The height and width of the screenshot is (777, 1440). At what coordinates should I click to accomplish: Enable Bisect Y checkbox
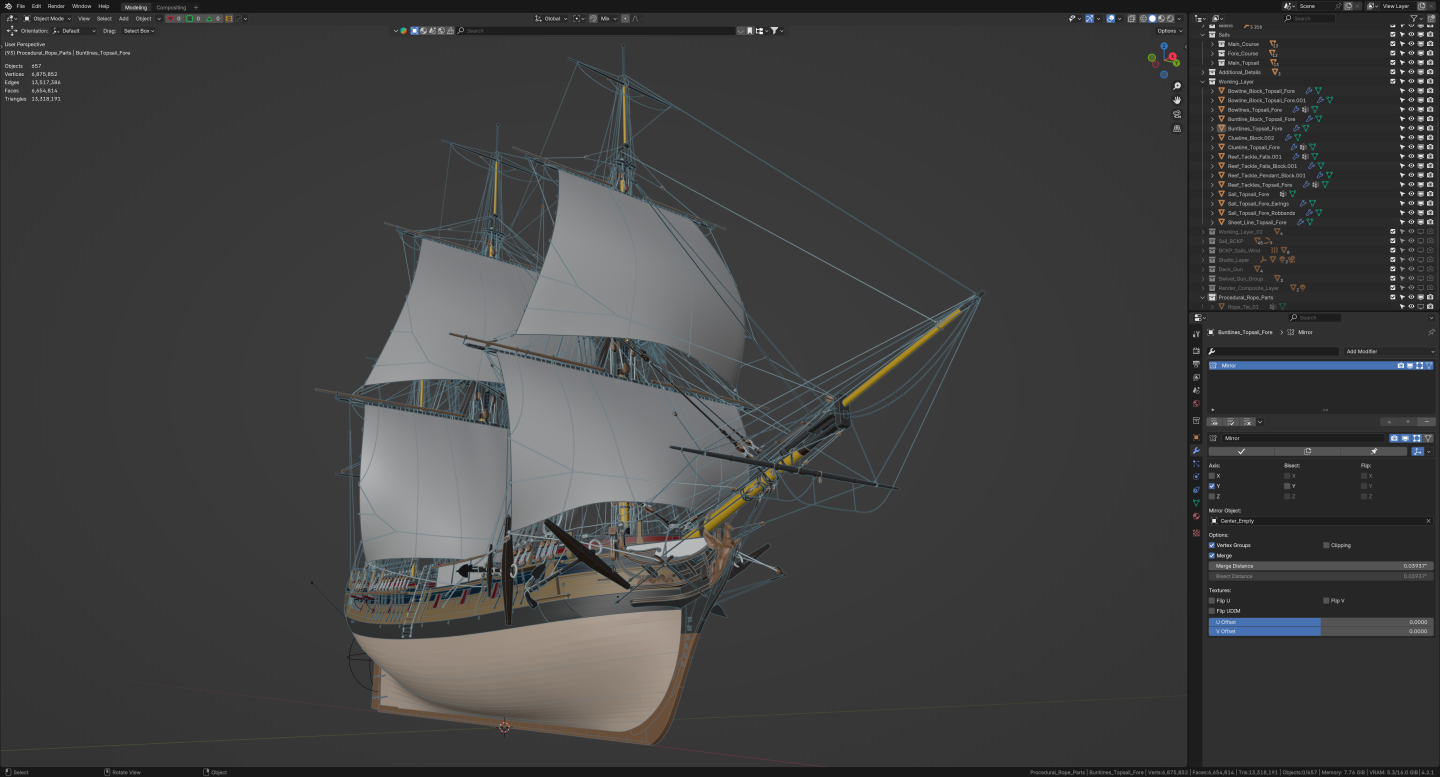[1288, 486]
